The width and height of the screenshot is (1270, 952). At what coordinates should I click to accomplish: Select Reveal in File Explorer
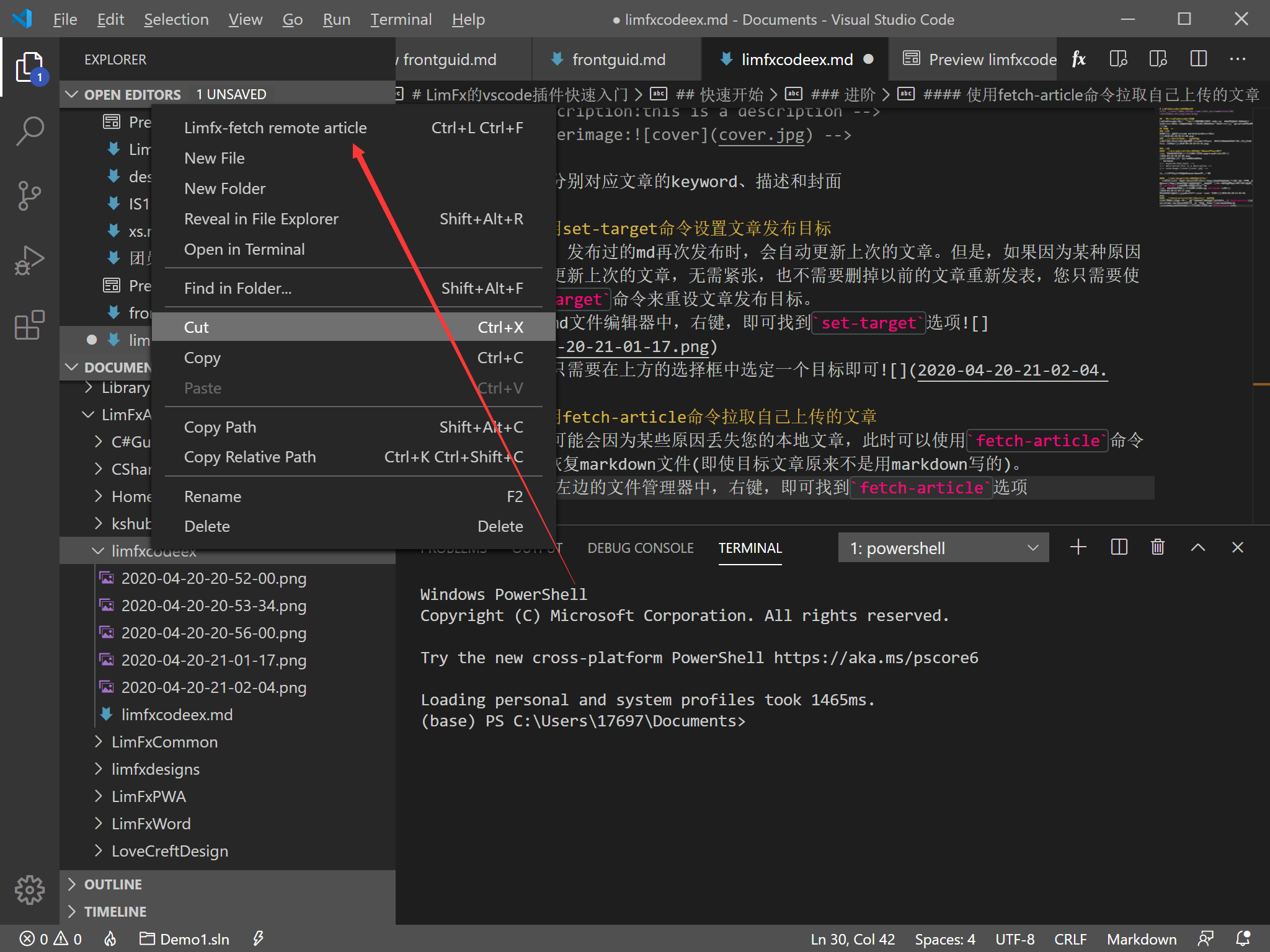[x=353, y=219]
